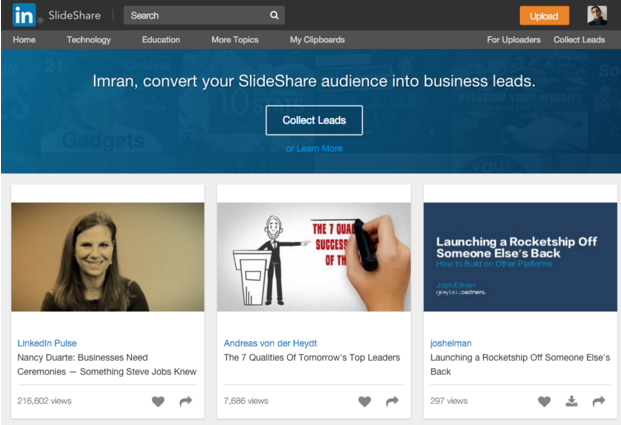Share The 7 Qualities presentation
The height and width of the screenshot is (425, 621).
click(392, 401)
